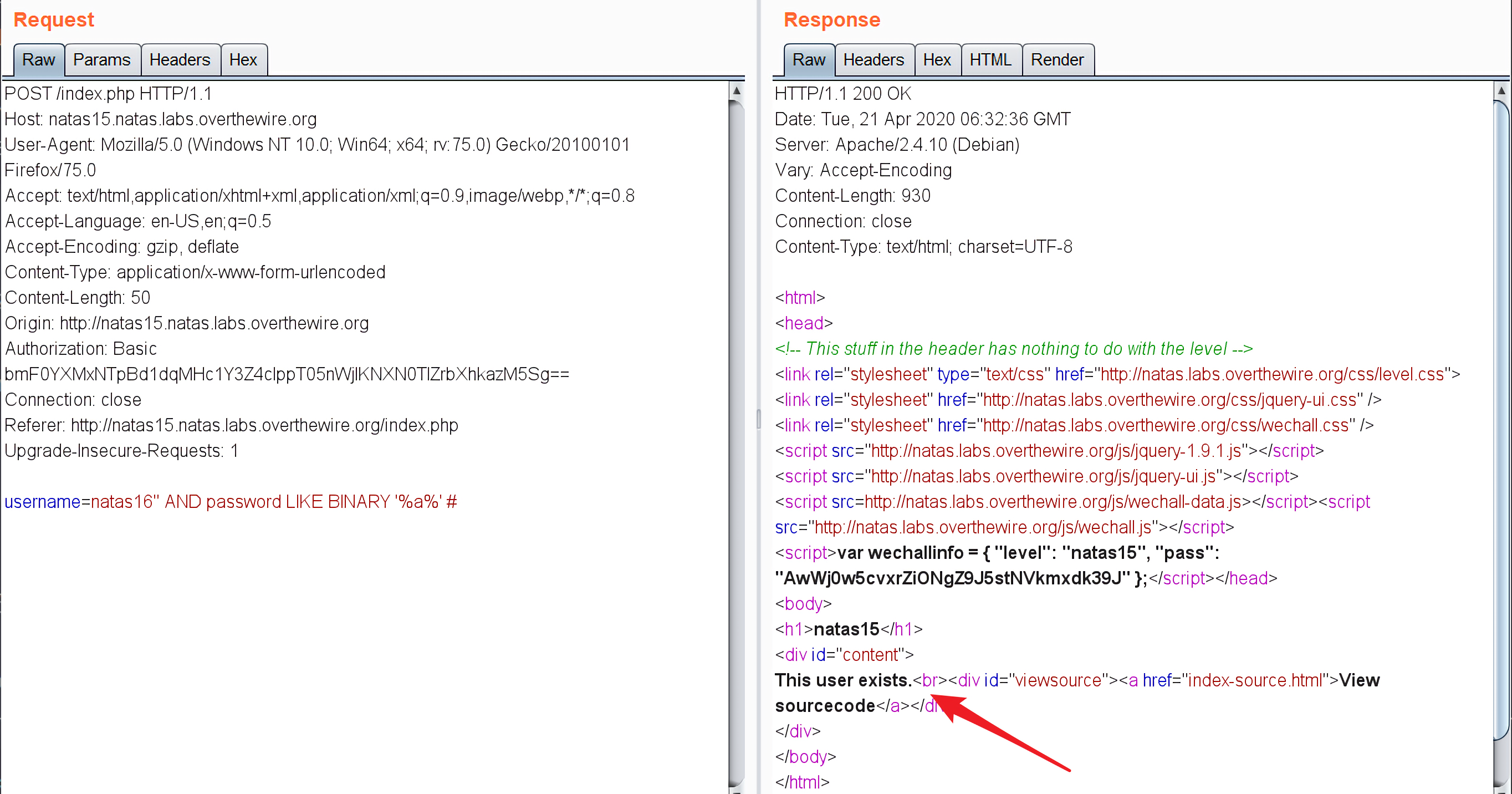Image resolution: width=1512 pixels, height=794 pixels.
Task: Click the Date: Tue, 21 Apr 2020 header
Action: pos(923,119)
